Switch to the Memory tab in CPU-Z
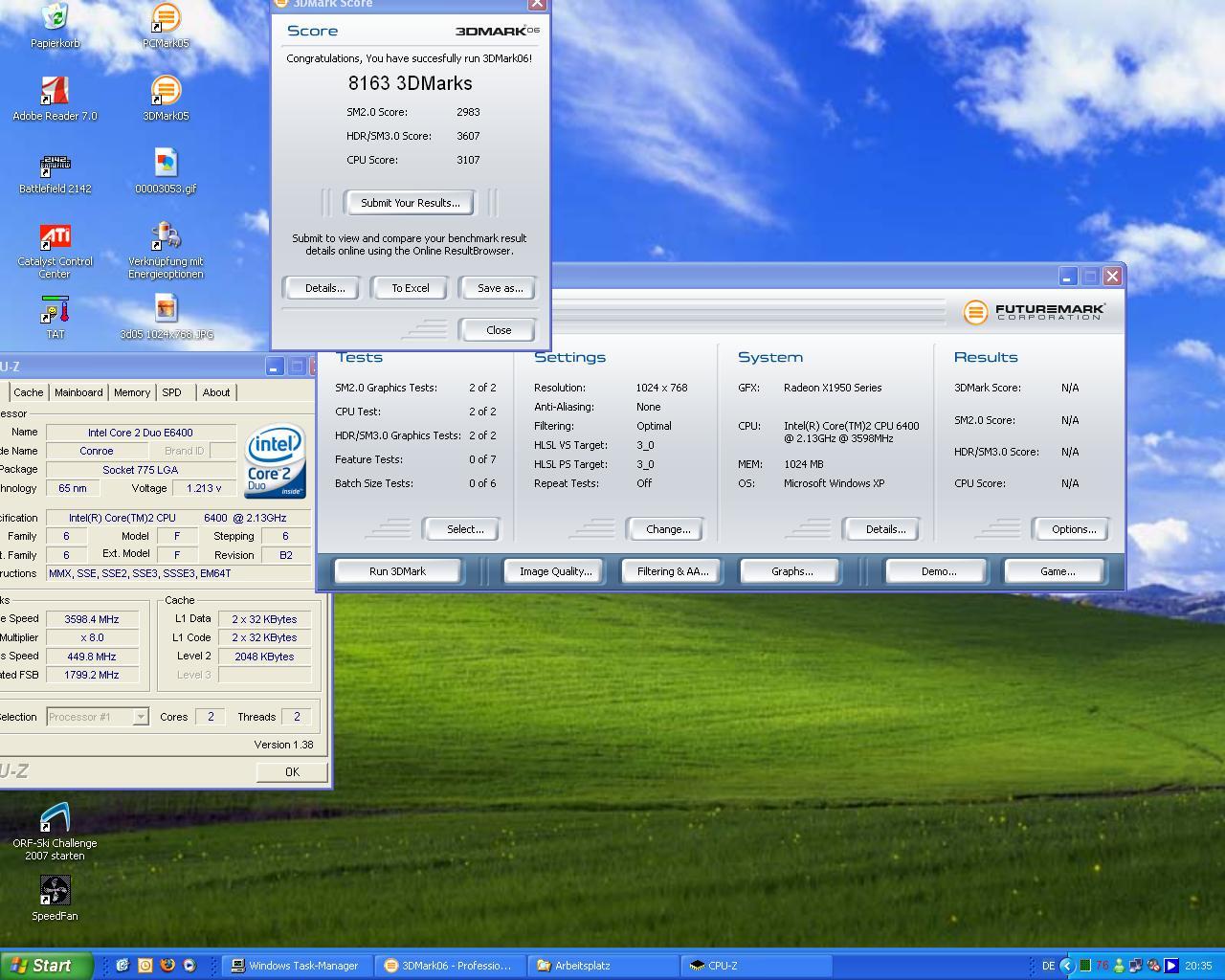The width and height of the screenshot is (1225, 980). click(132, 392)
